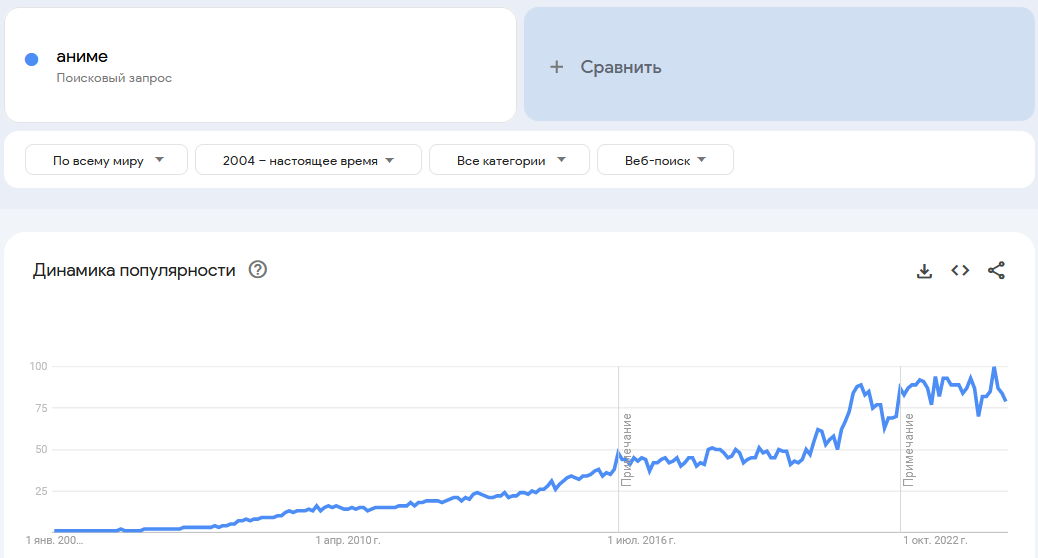Click the plus icon in Сравнить
The width and height of the screenshot is (1038, 558).
[557, 67]
